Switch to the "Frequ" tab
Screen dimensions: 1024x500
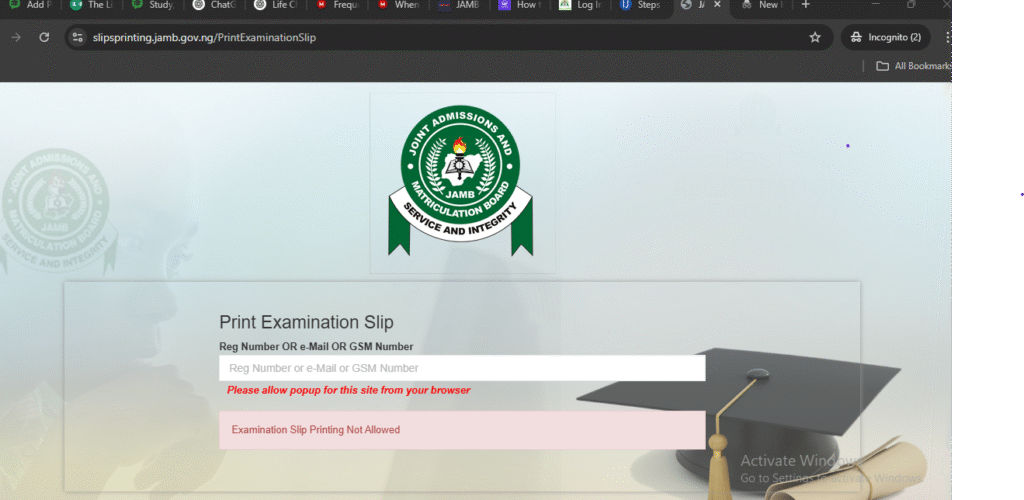pyautogui.click(x=338, y=5)
